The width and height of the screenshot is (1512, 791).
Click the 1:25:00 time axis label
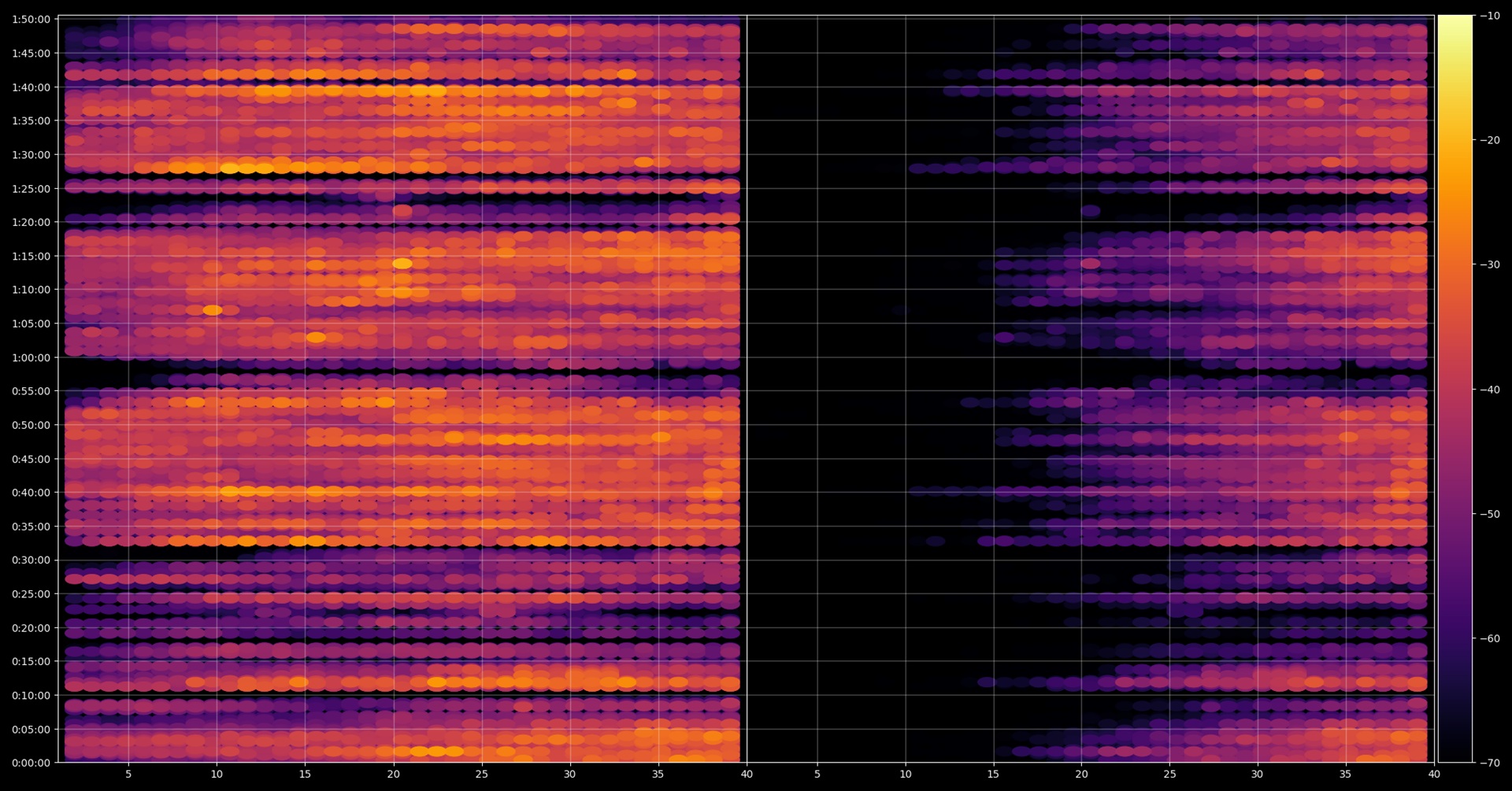(31, 189)
